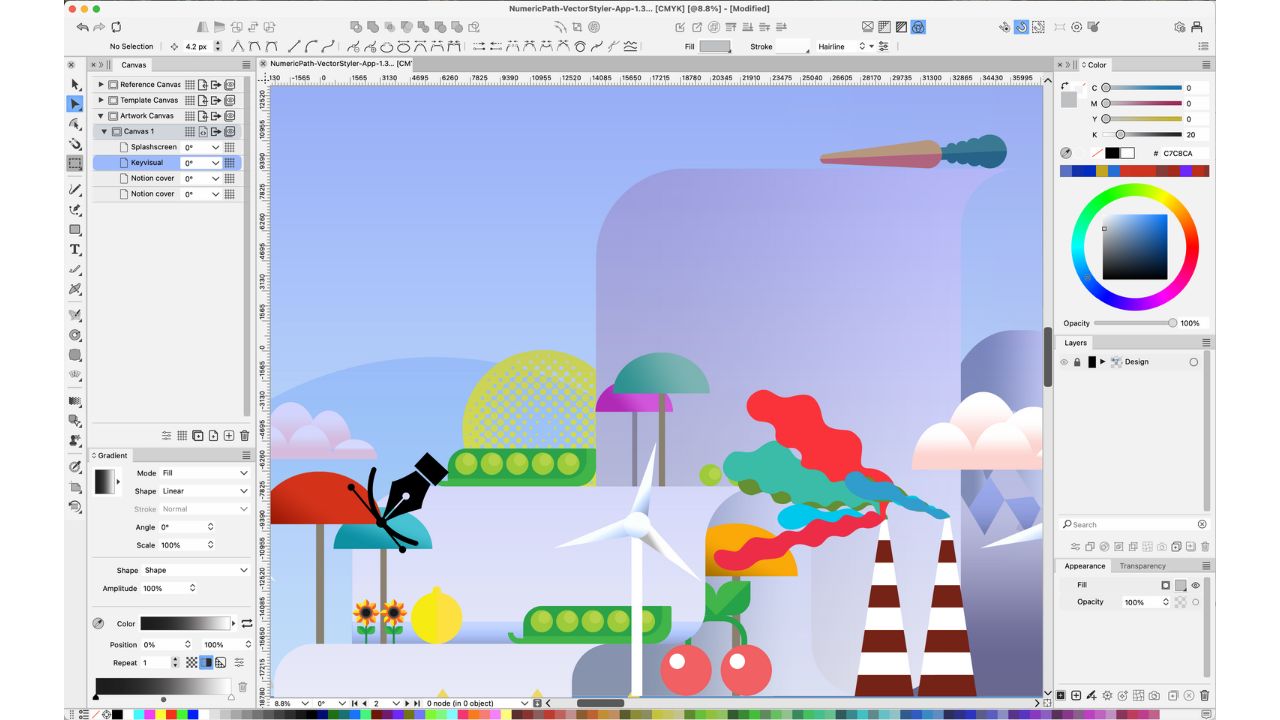Expand the Reference Canvas tree item

(101, 85)
